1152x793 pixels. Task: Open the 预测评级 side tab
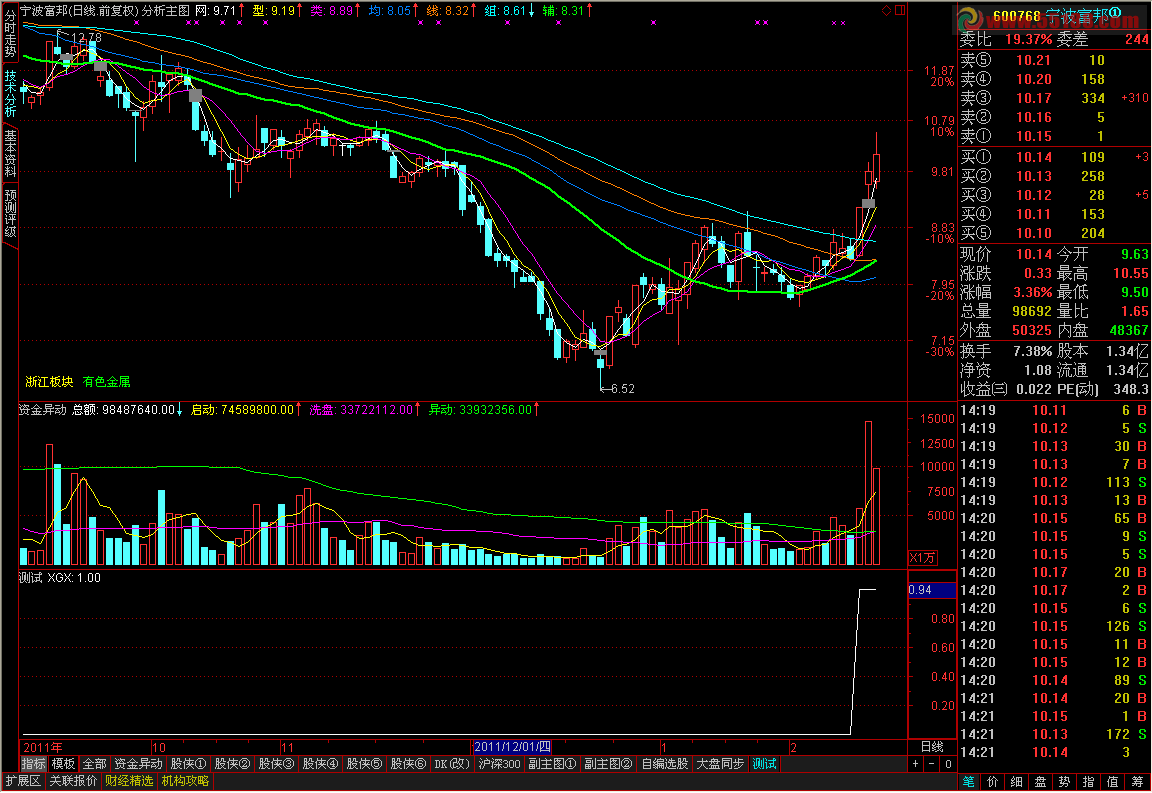[10, 214]
